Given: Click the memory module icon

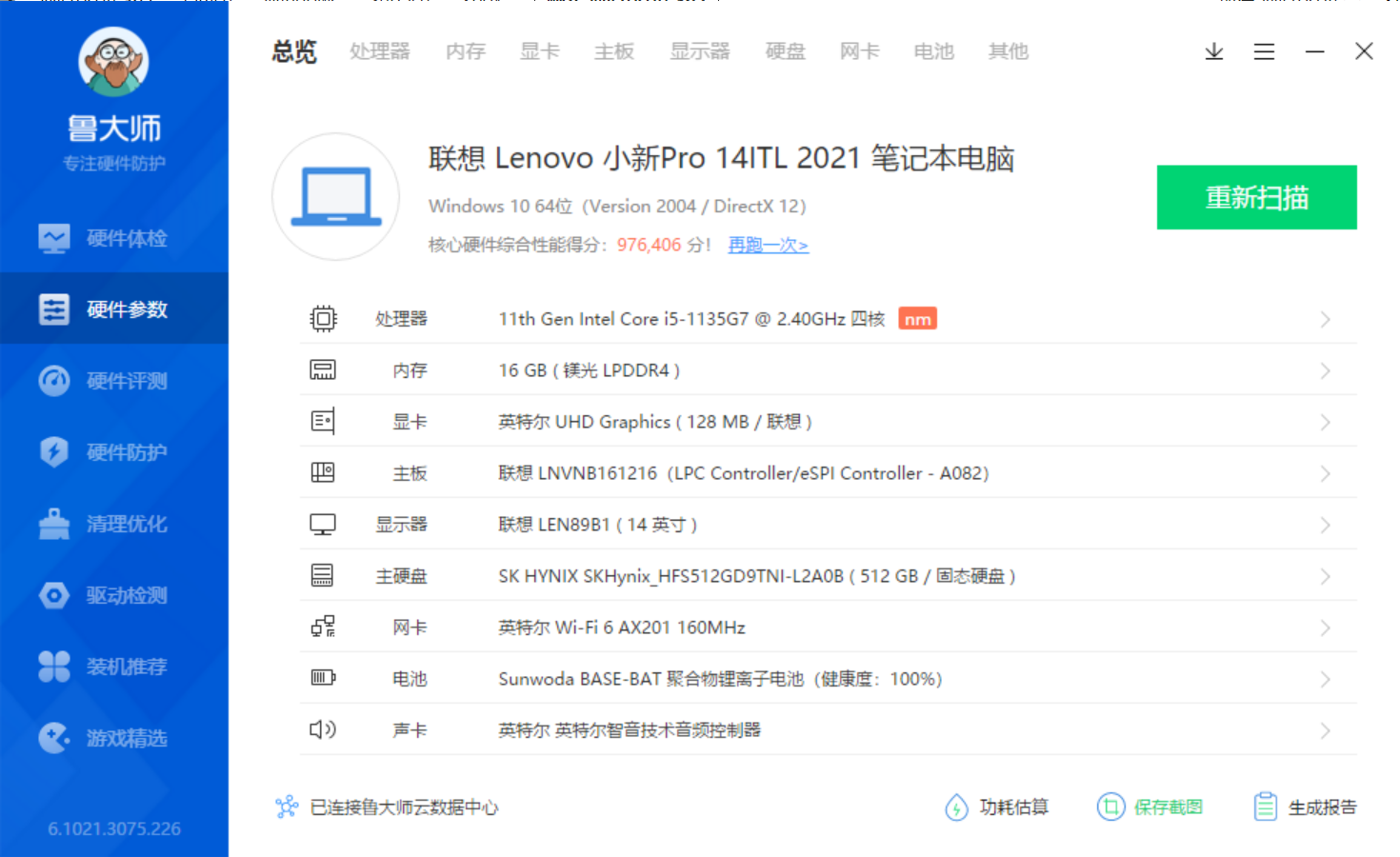Looking at the screenshot, I should tap(323, 369).
